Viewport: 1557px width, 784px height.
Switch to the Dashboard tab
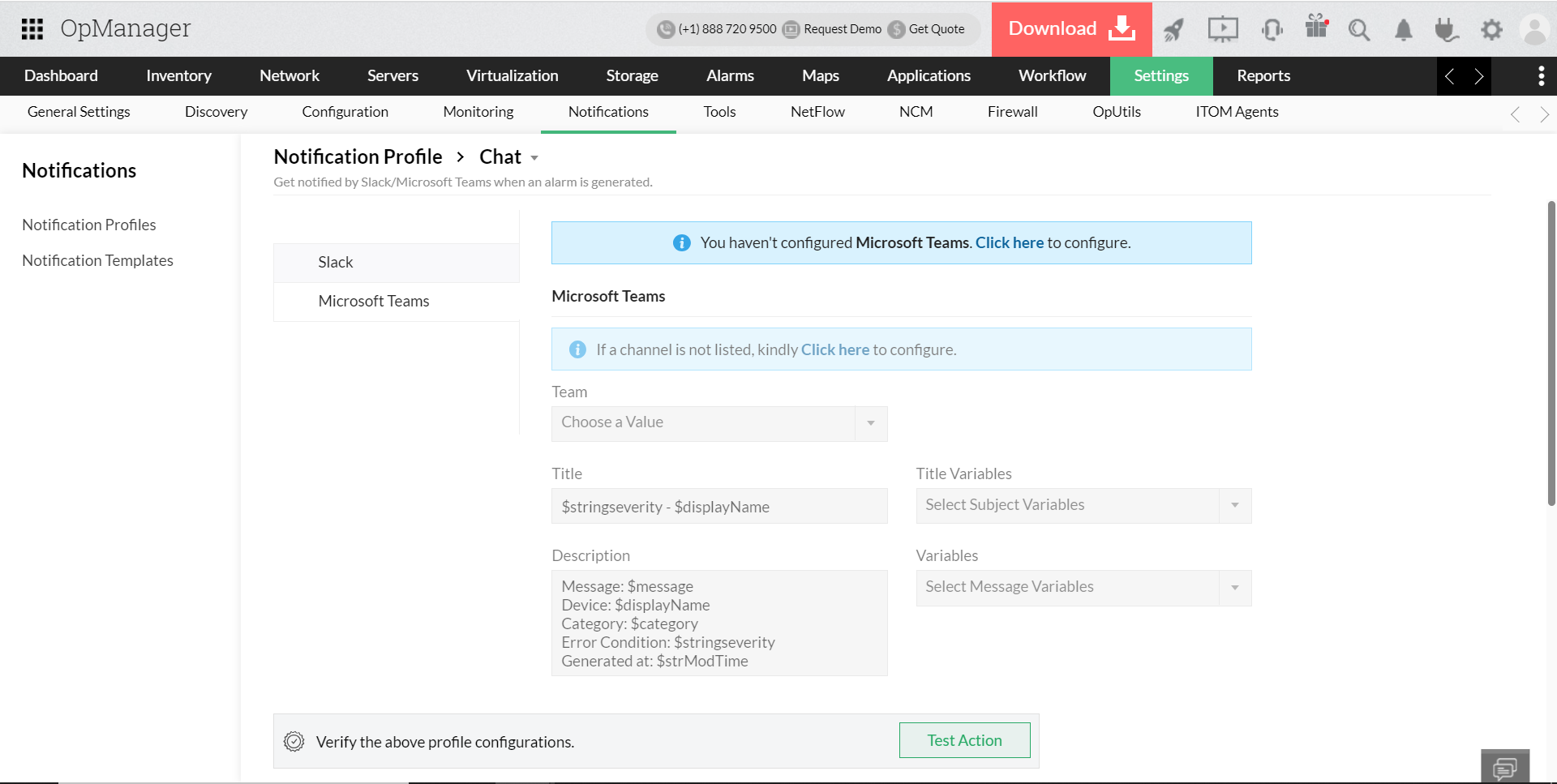pyautogui.click(x=61, y=76)
